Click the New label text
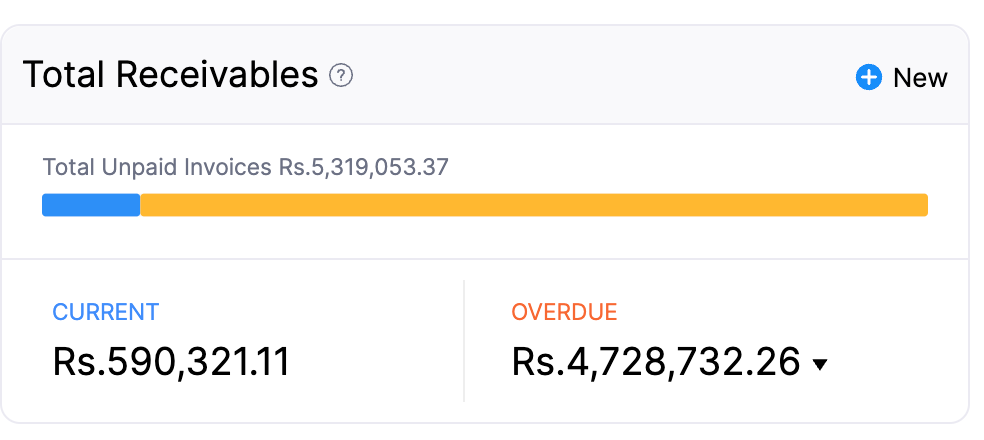Viewport: 984px width, 440px height. 920,78
